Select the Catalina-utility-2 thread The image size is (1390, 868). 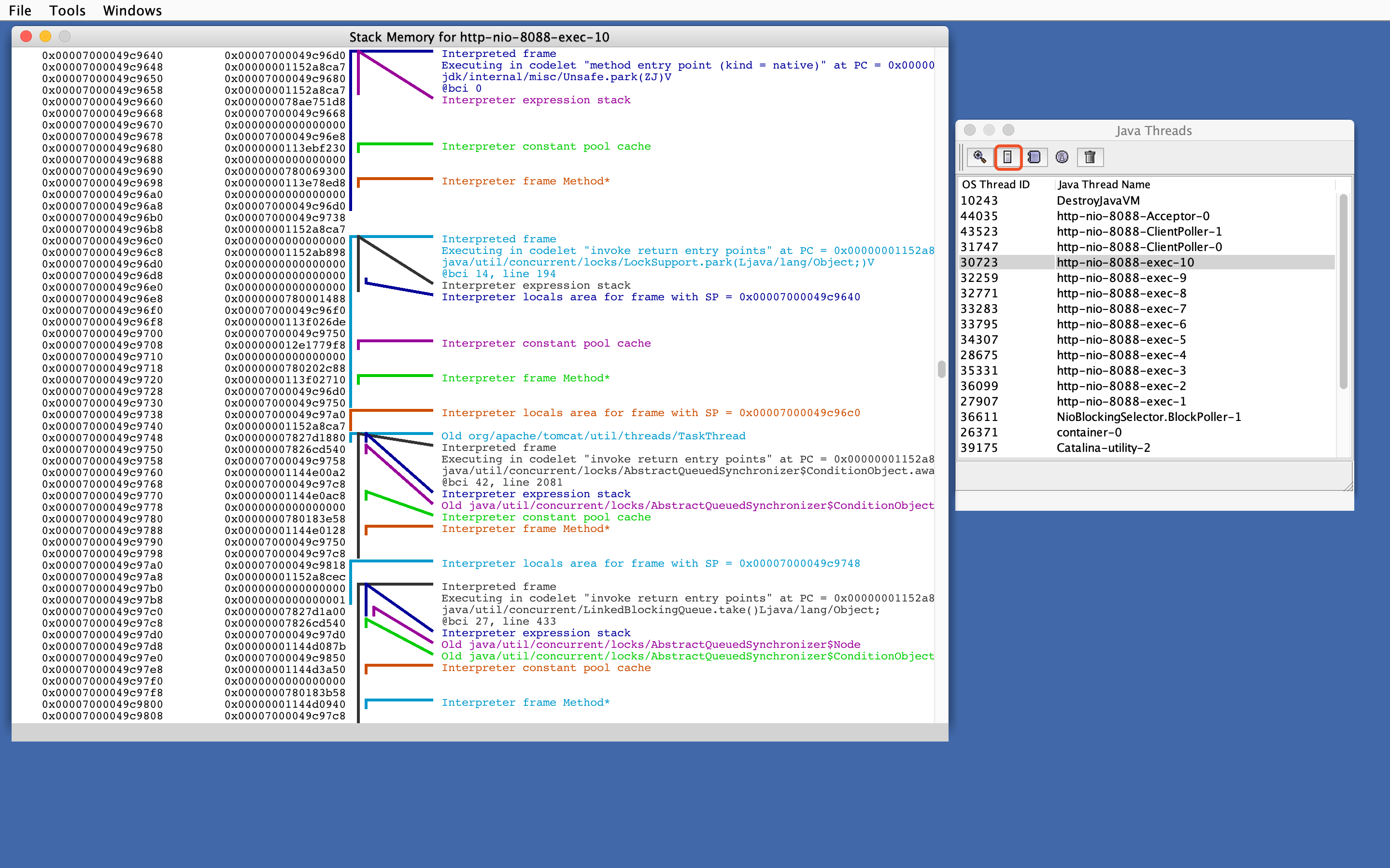[x=1103, y=448]
